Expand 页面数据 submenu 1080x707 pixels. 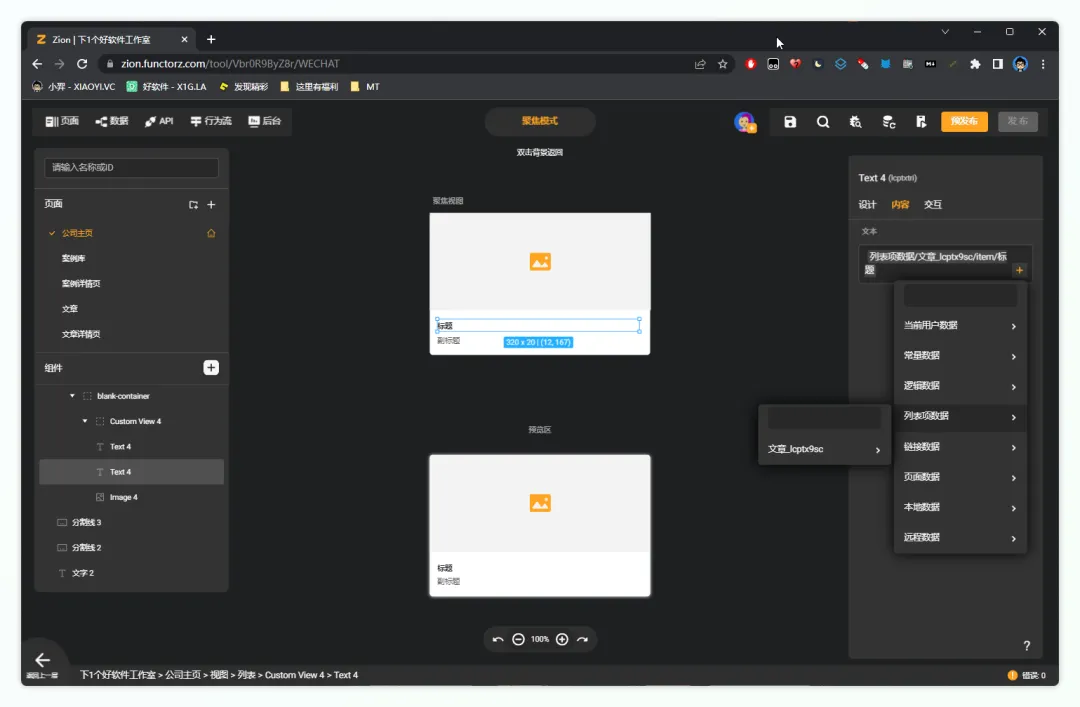[960, 477]
